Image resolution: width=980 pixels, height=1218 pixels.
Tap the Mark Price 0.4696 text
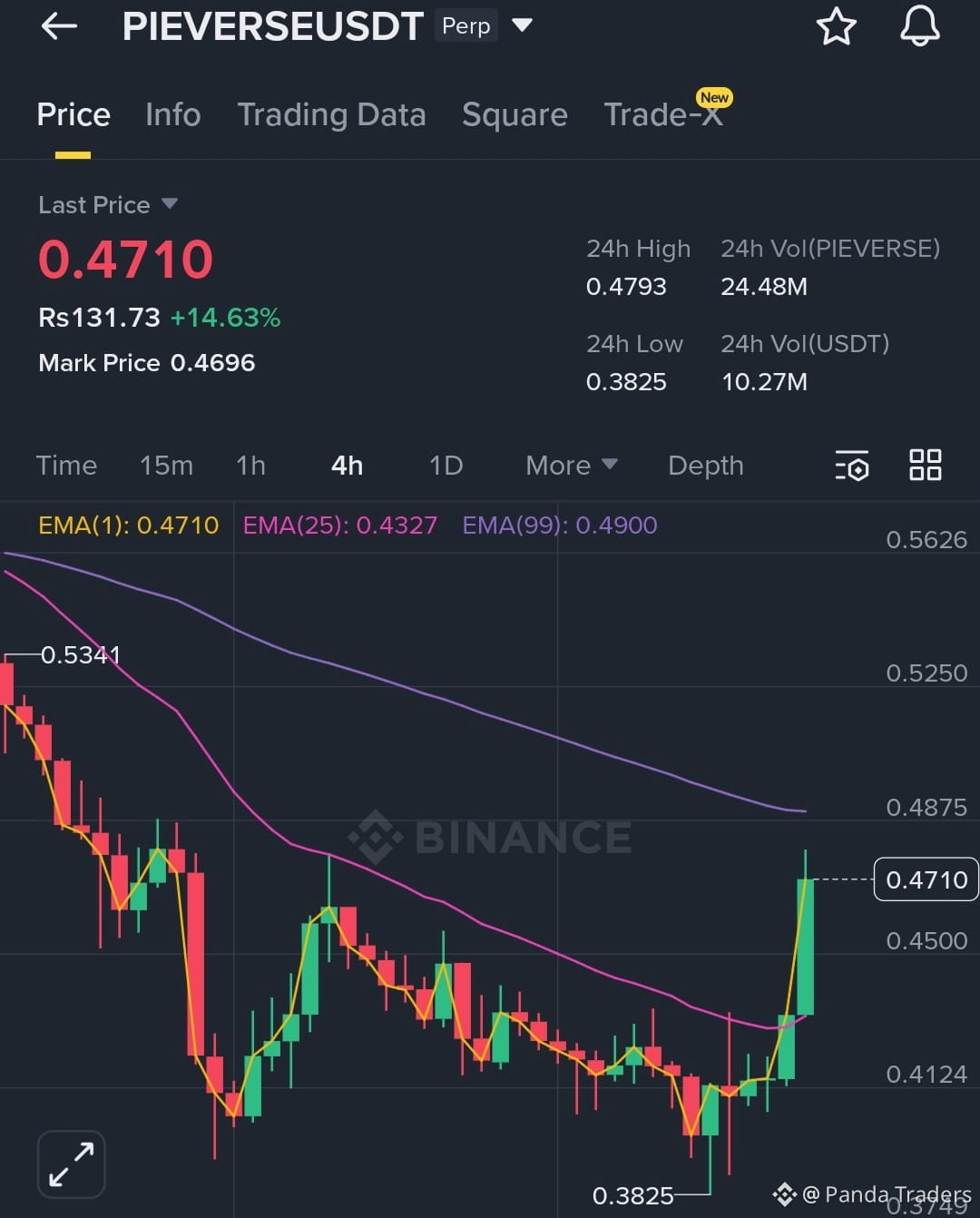click(147, 363)
